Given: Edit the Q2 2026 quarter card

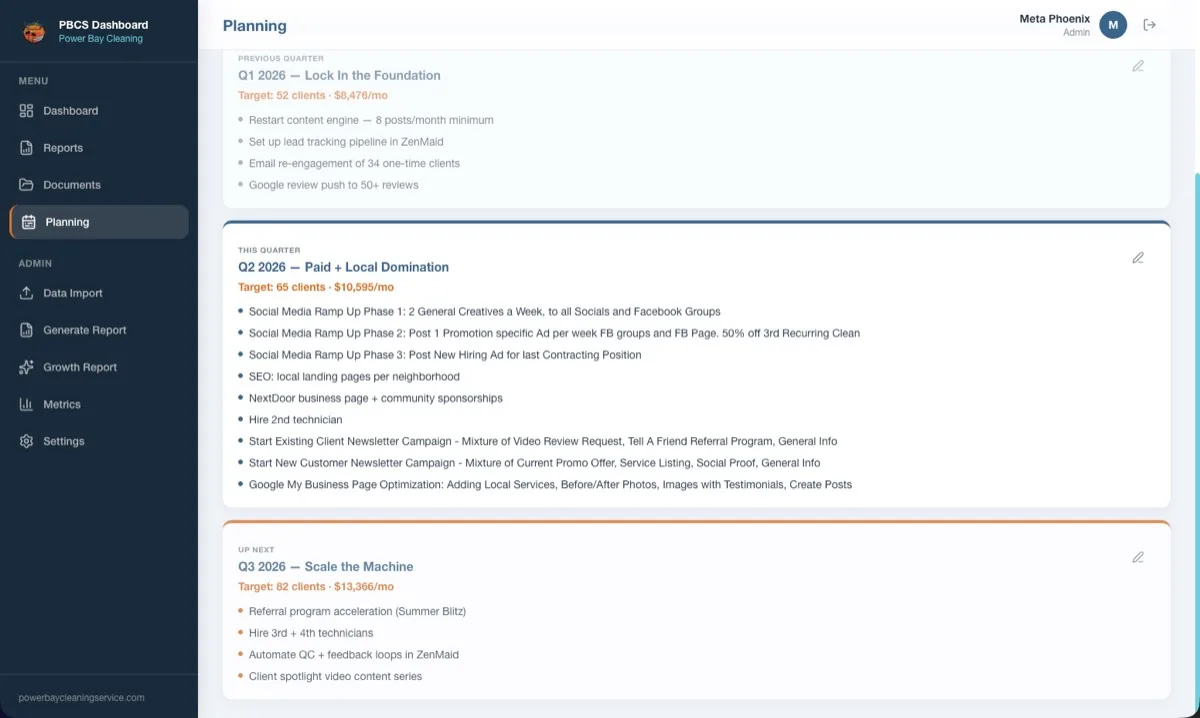Looking at the screenshot, I should tap(1138, 258).
